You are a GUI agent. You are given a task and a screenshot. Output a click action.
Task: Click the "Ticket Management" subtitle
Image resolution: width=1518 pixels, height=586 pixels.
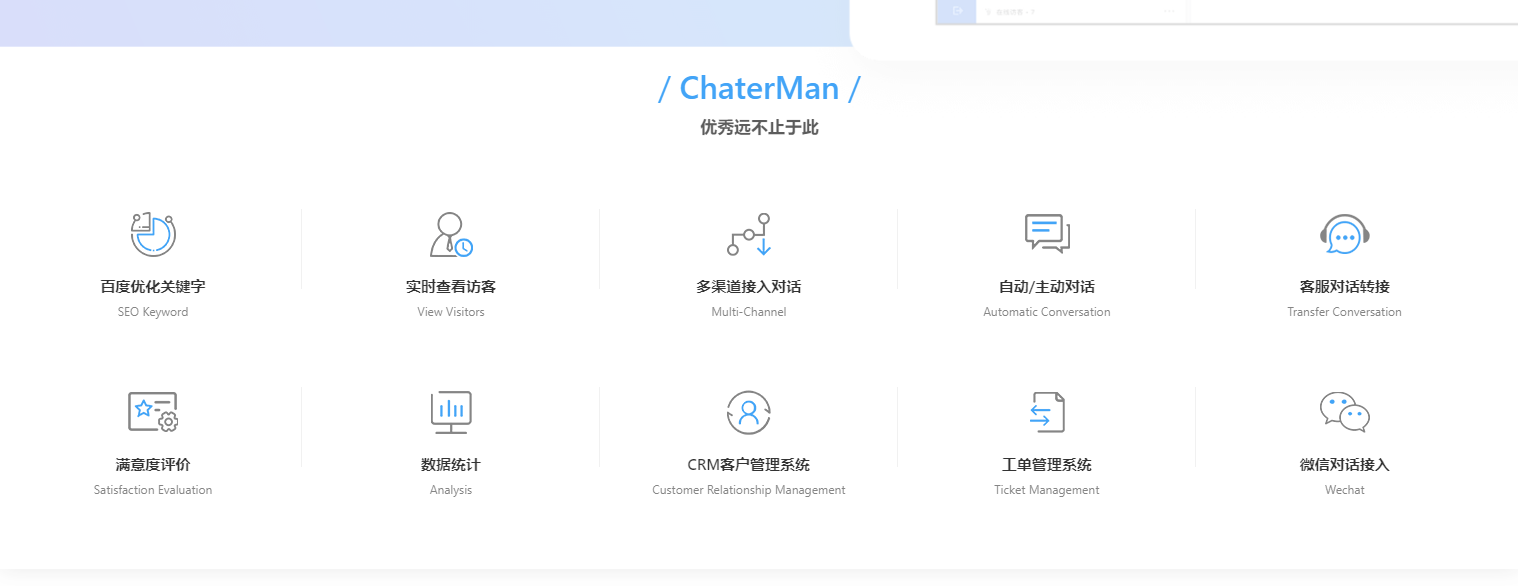click(1047, 490)
